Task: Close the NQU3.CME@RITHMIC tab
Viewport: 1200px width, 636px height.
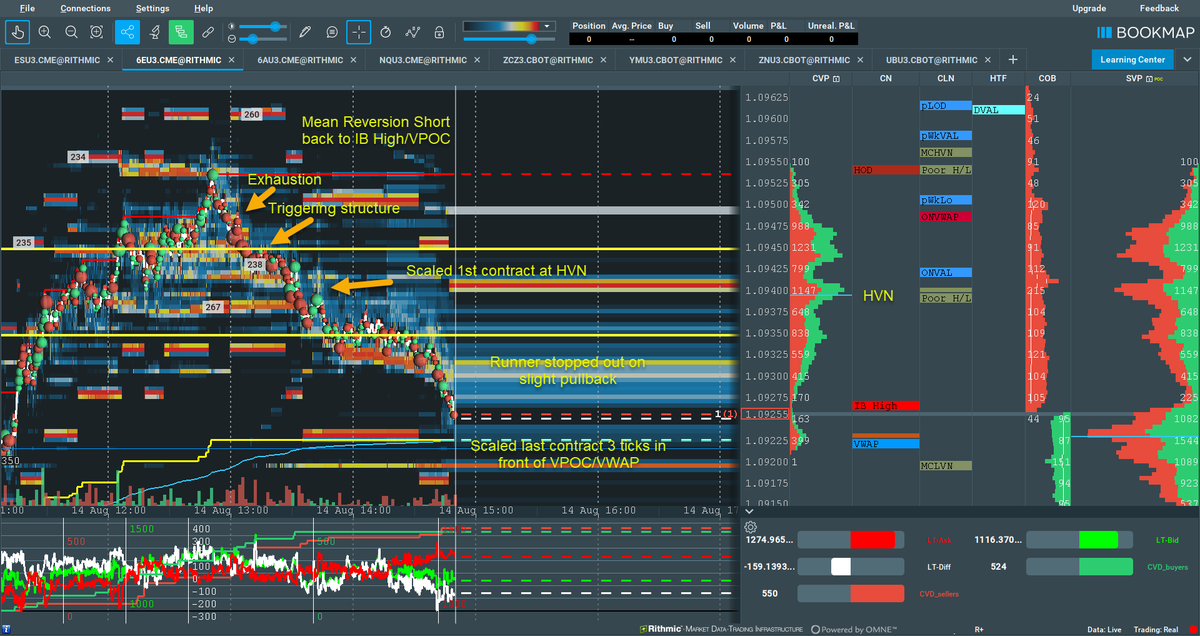Action: pos(475,60)
